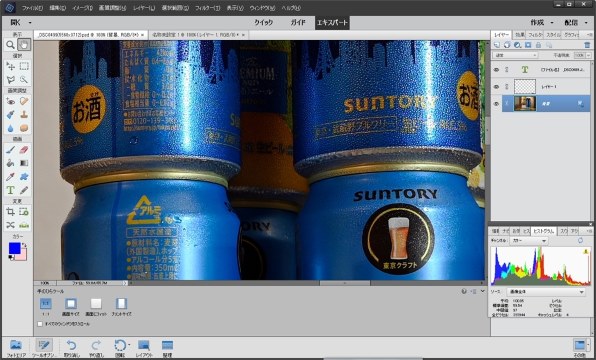This screenshot has width=596, height=360.
Task: Create a new layer in Layers panel
Action: click(497, 45)
